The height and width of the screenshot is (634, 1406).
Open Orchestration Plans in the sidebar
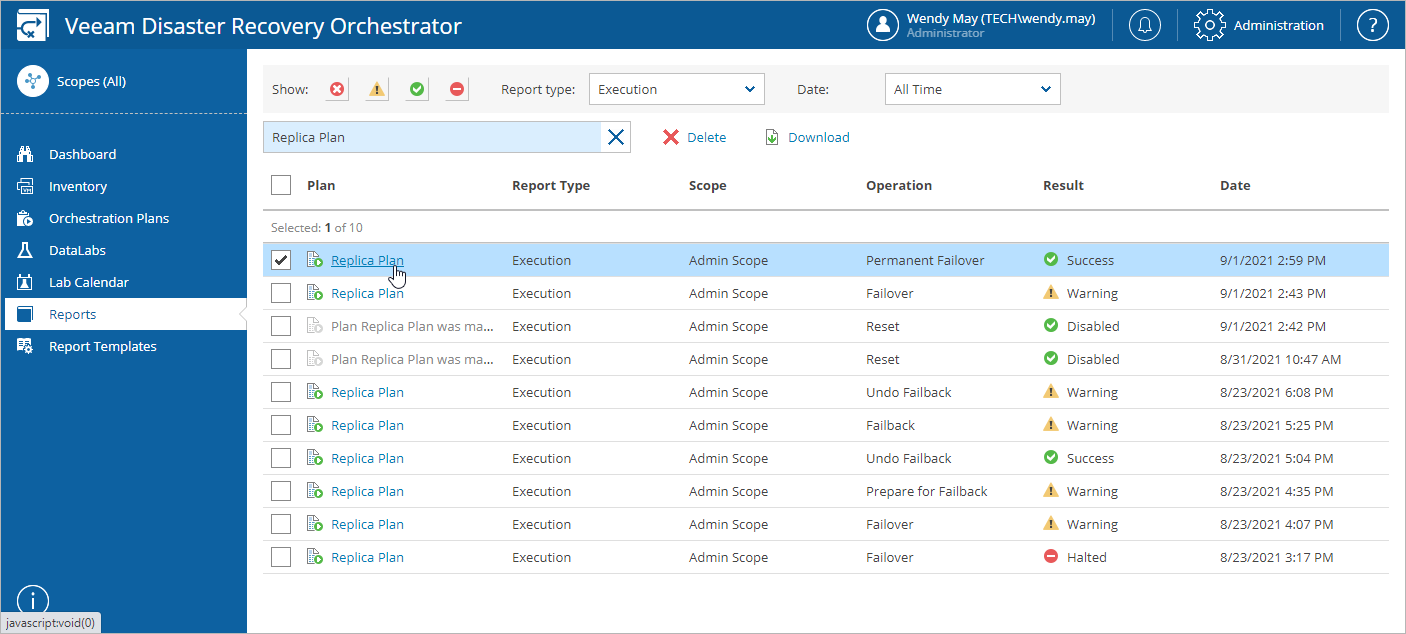click(x=109, y=218)
